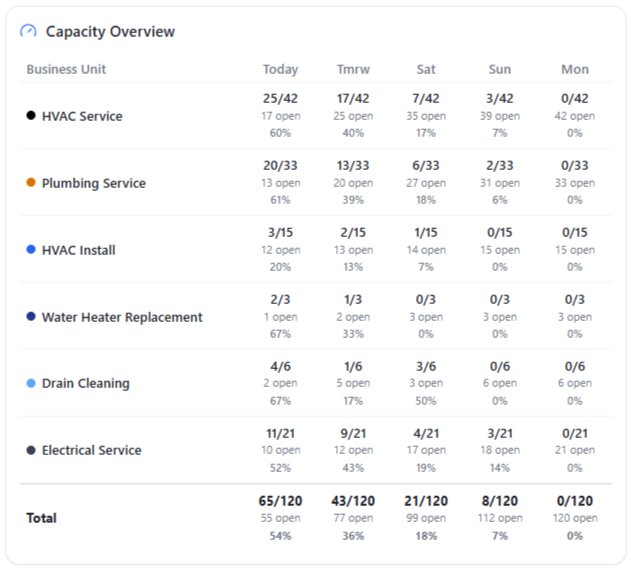Viewport: 631px width, 569px height.
Task: Click the 3/42 HVAC Service Sun cell
Action: point(500,115)
